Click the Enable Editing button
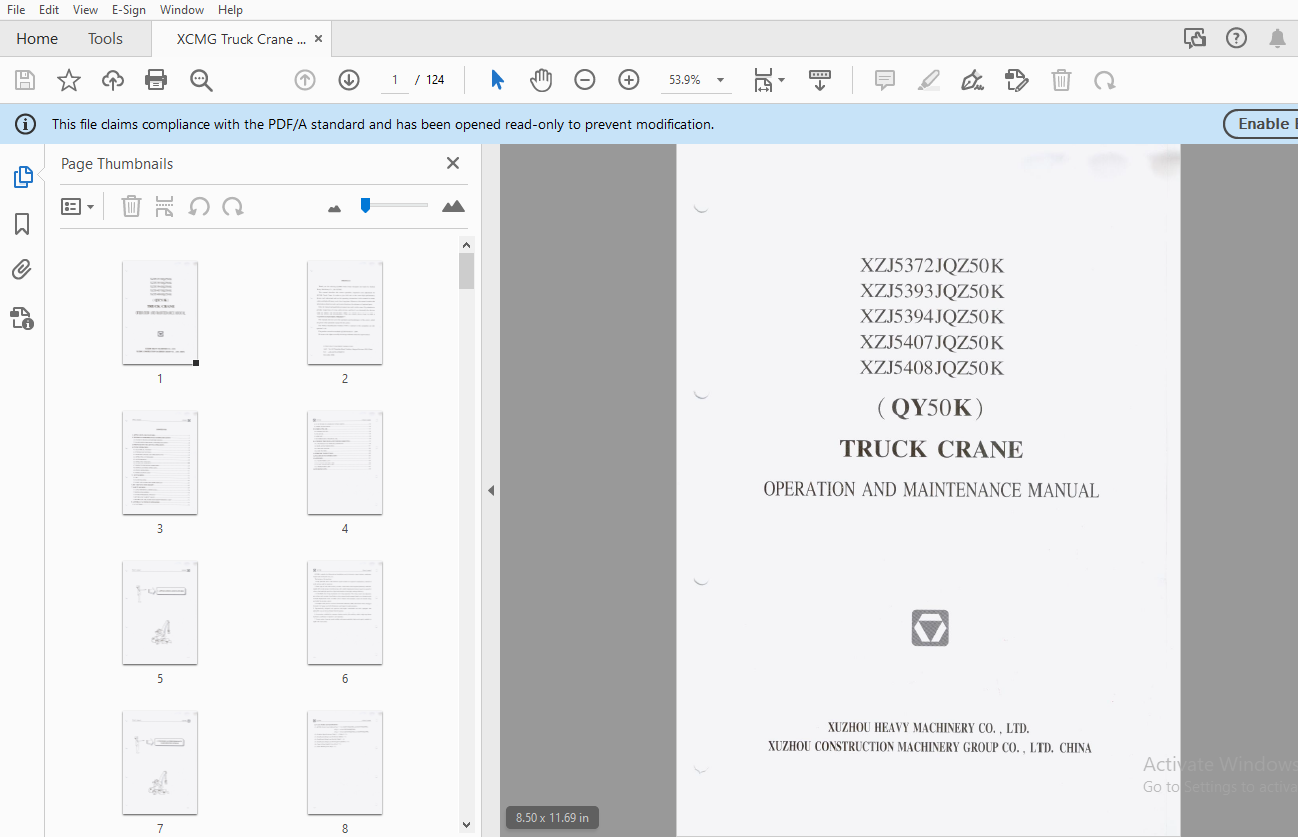 (x=1262, y=124)
